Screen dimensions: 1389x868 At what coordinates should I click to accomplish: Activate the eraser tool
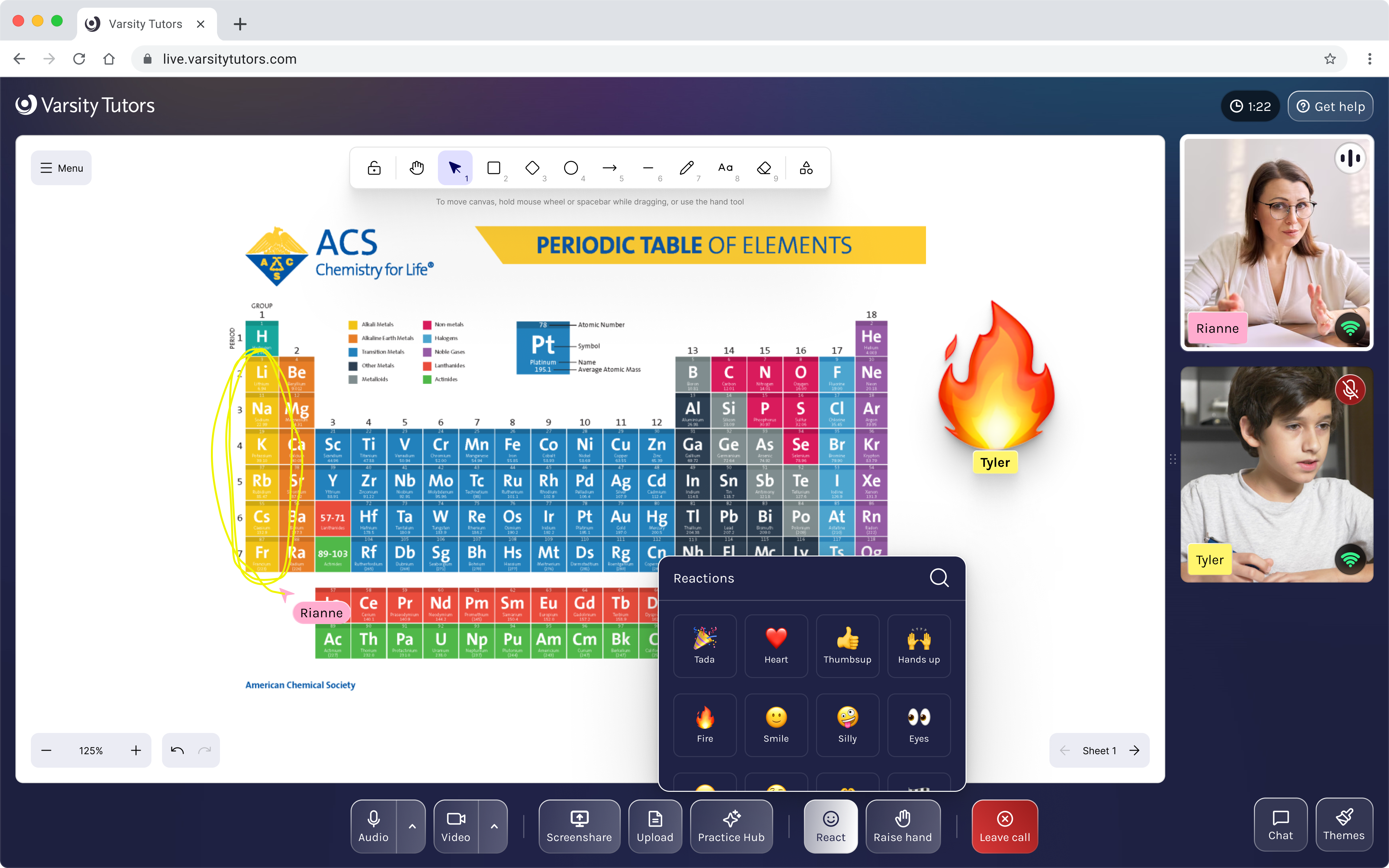click(763, 168)
